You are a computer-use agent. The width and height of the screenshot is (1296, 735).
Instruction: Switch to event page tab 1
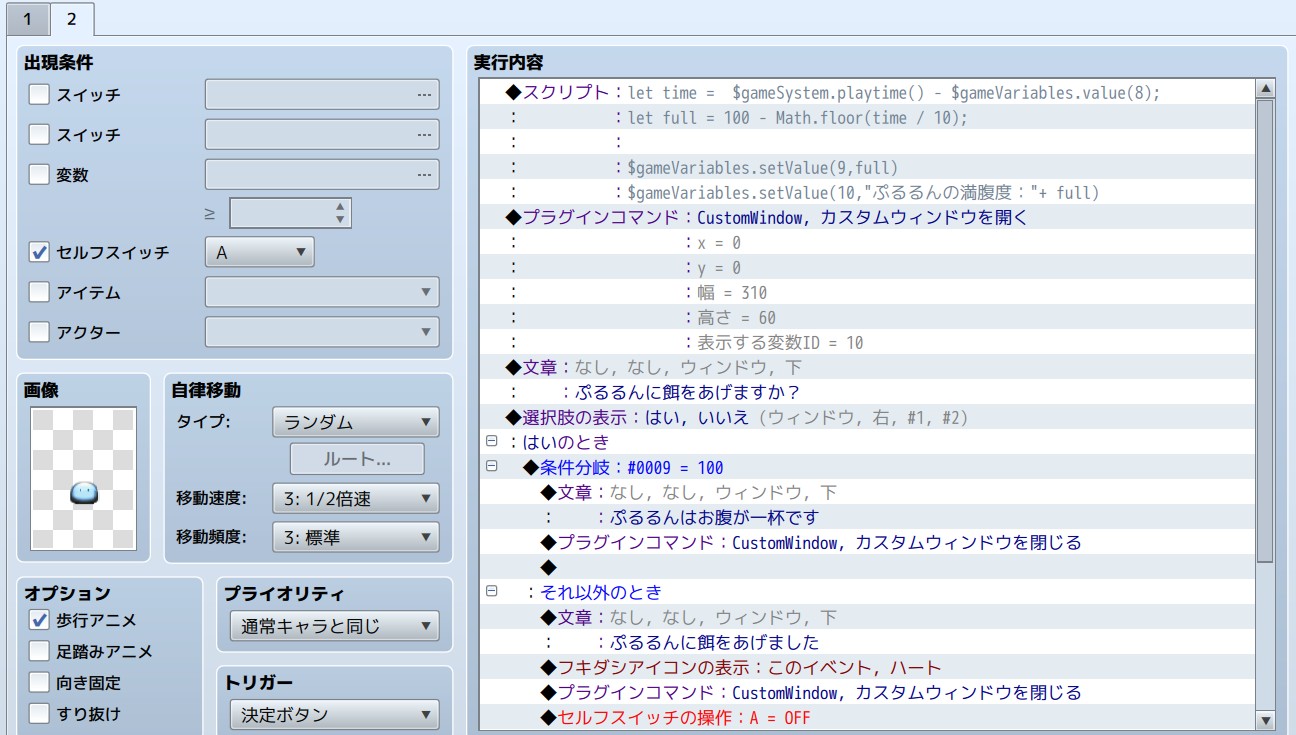click(27, 18)
